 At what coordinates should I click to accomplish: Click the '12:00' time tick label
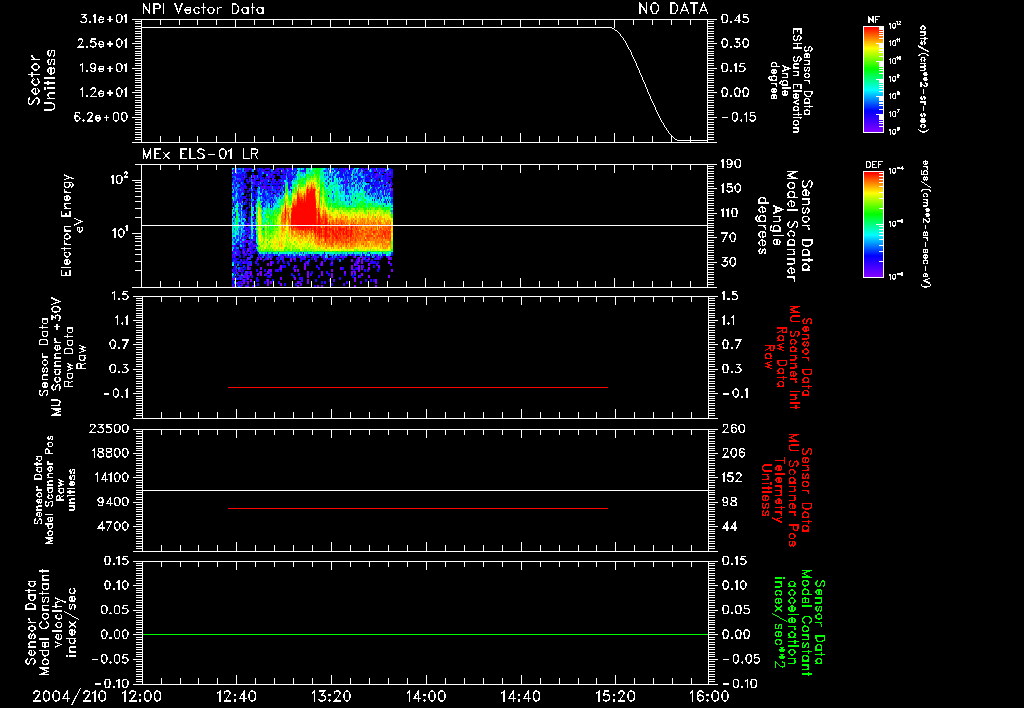point(142,696)
